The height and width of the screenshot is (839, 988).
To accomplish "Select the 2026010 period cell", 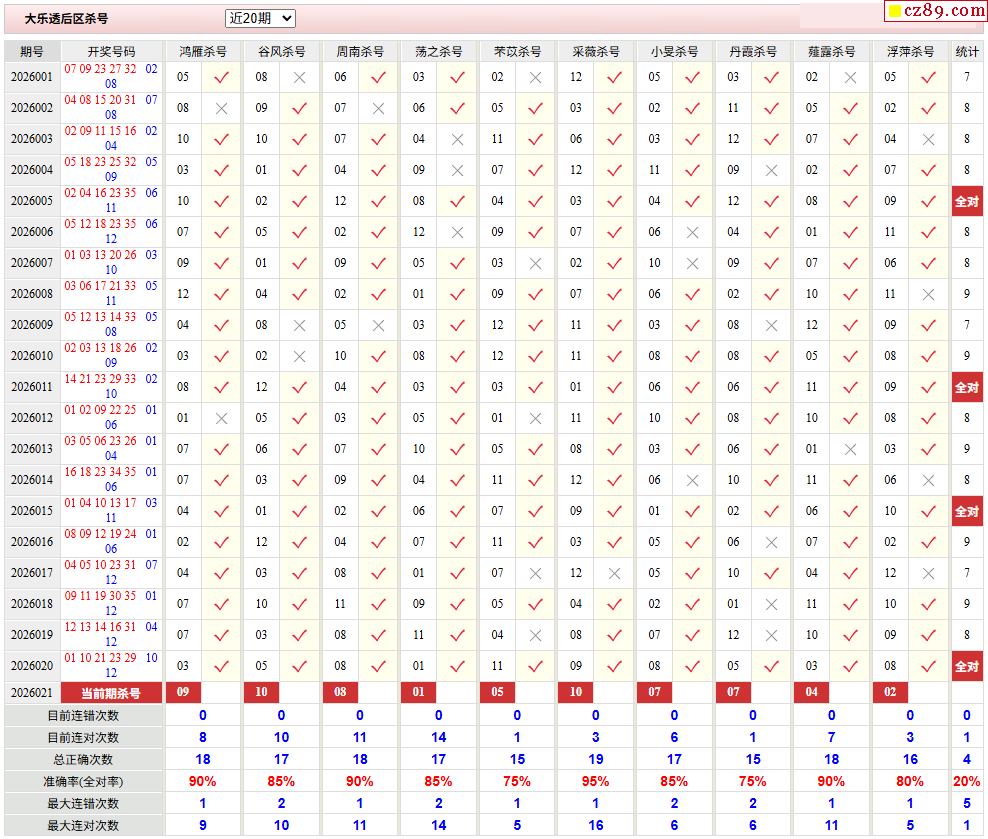I will click(32, 356).
